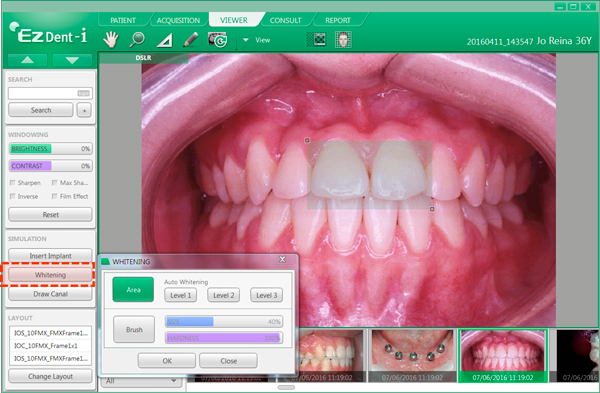Switch to the CONSULT tab

coord(285,20)
